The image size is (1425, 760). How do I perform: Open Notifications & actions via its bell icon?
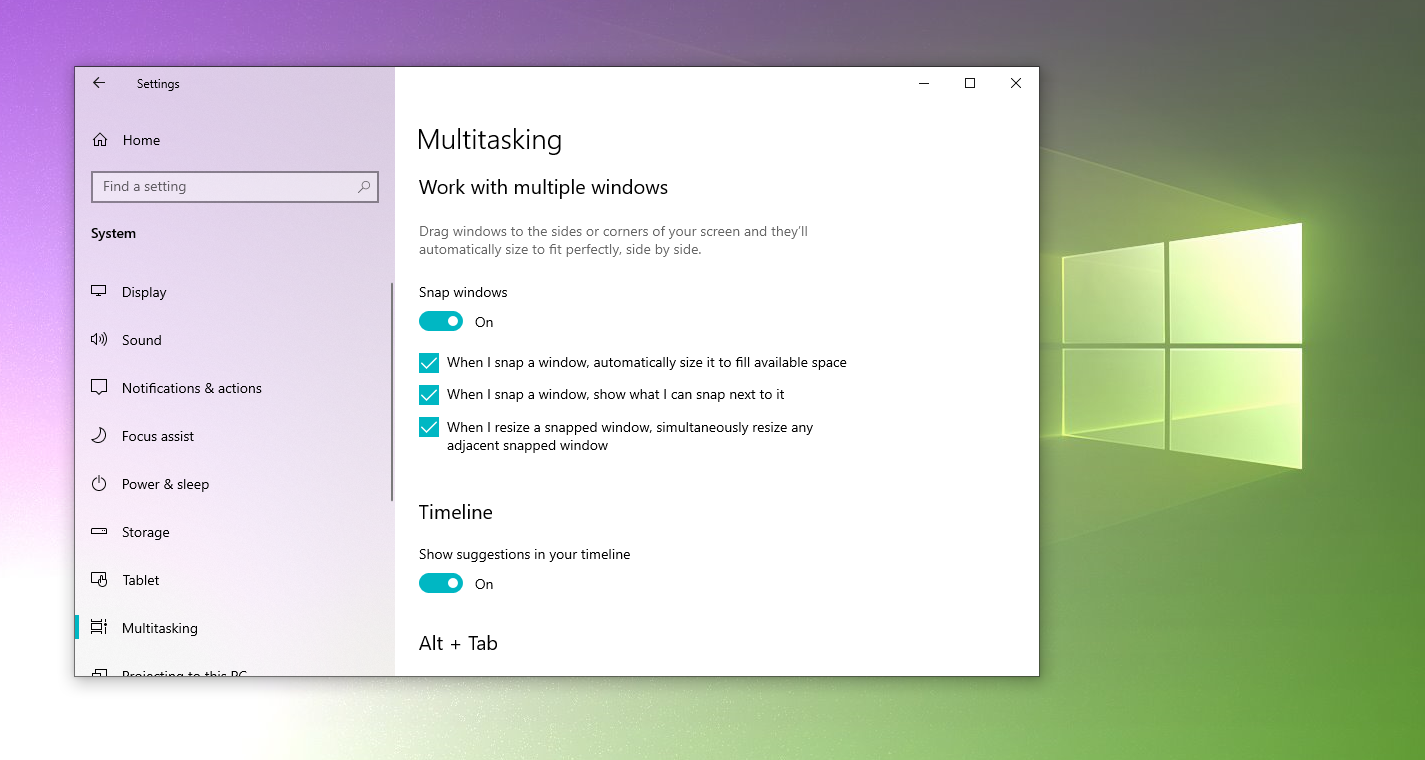tap(98, 387)
